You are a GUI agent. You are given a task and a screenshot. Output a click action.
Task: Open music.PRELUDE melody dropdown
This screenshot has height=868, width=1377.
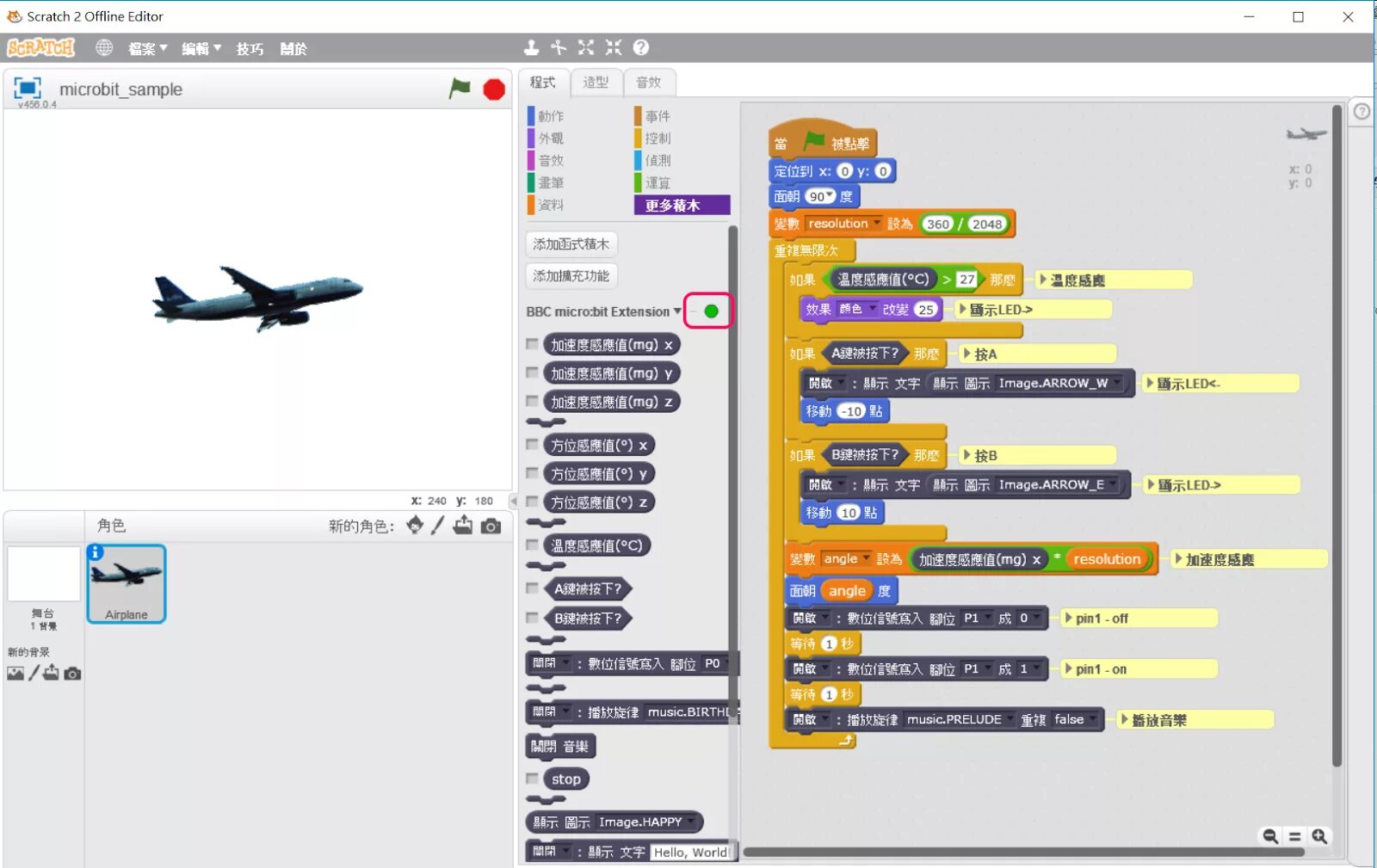pos(1010,719)
